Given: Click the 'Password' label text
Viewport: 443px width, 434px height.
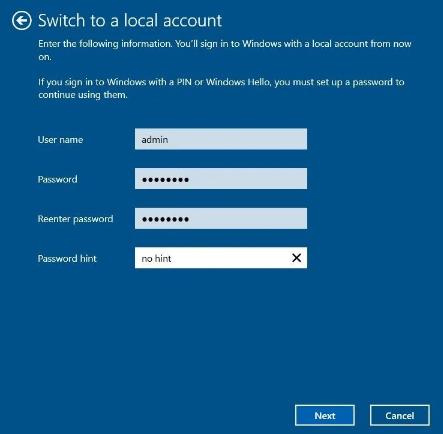Looking at the screenshot, I should tap(57, 179).
